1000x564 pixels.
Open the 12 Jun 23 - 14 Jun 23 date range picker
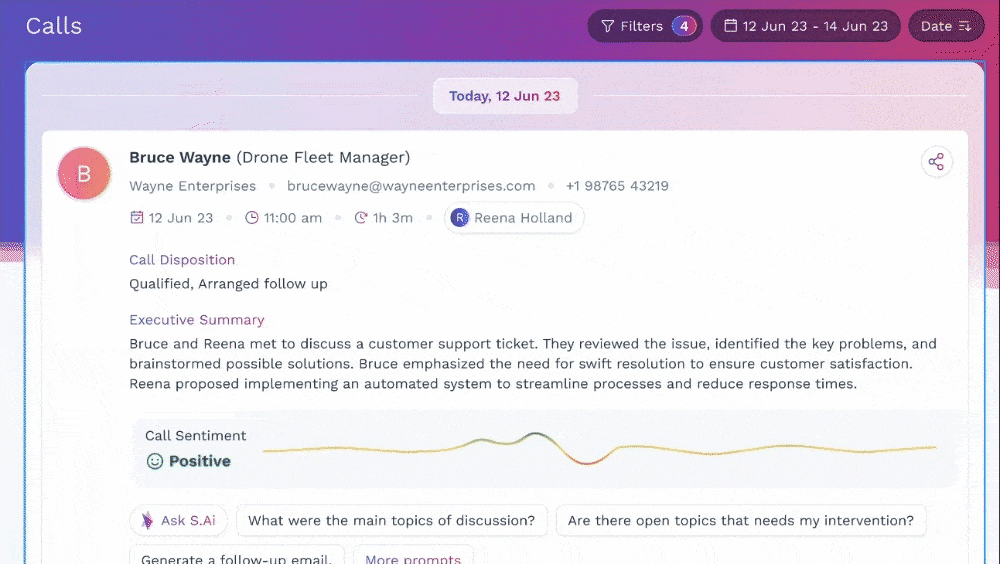pyautogui.click(x=805, y=26)
